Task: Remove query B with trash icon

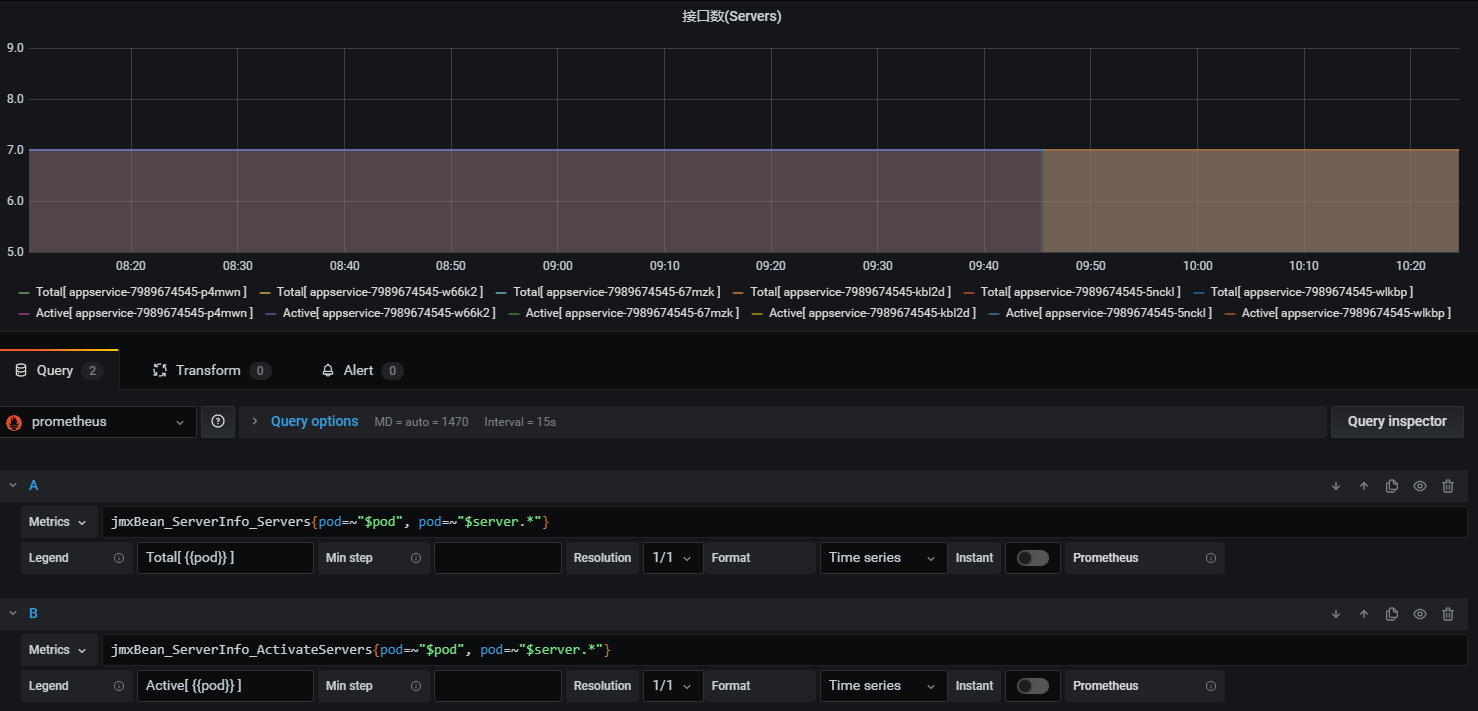Action: pyautogui.click(x=1448, y=614)
